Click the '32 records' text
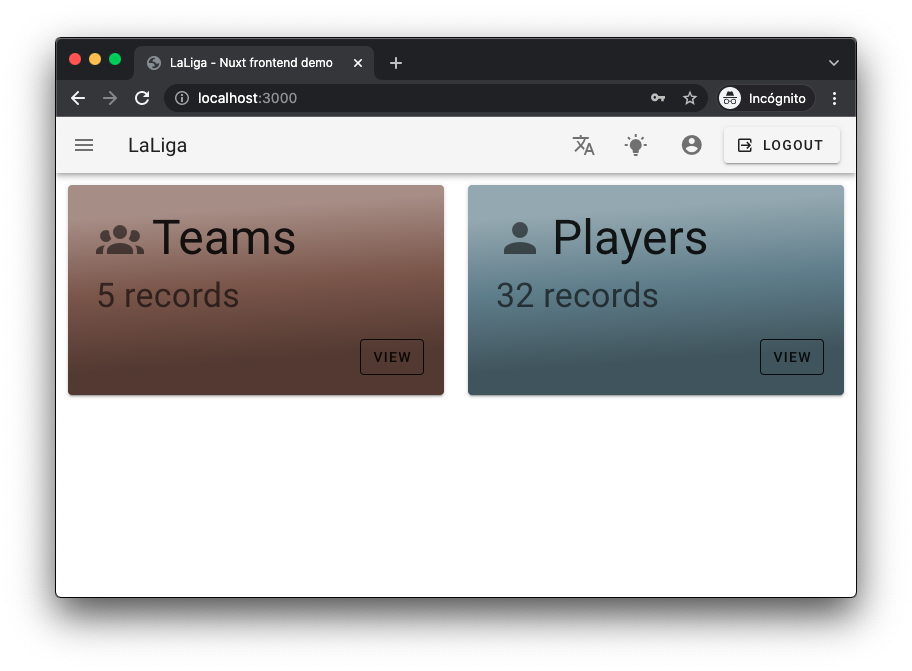This screenshot has width=912, height=671. pyautogui.click(x=577, y=295)
